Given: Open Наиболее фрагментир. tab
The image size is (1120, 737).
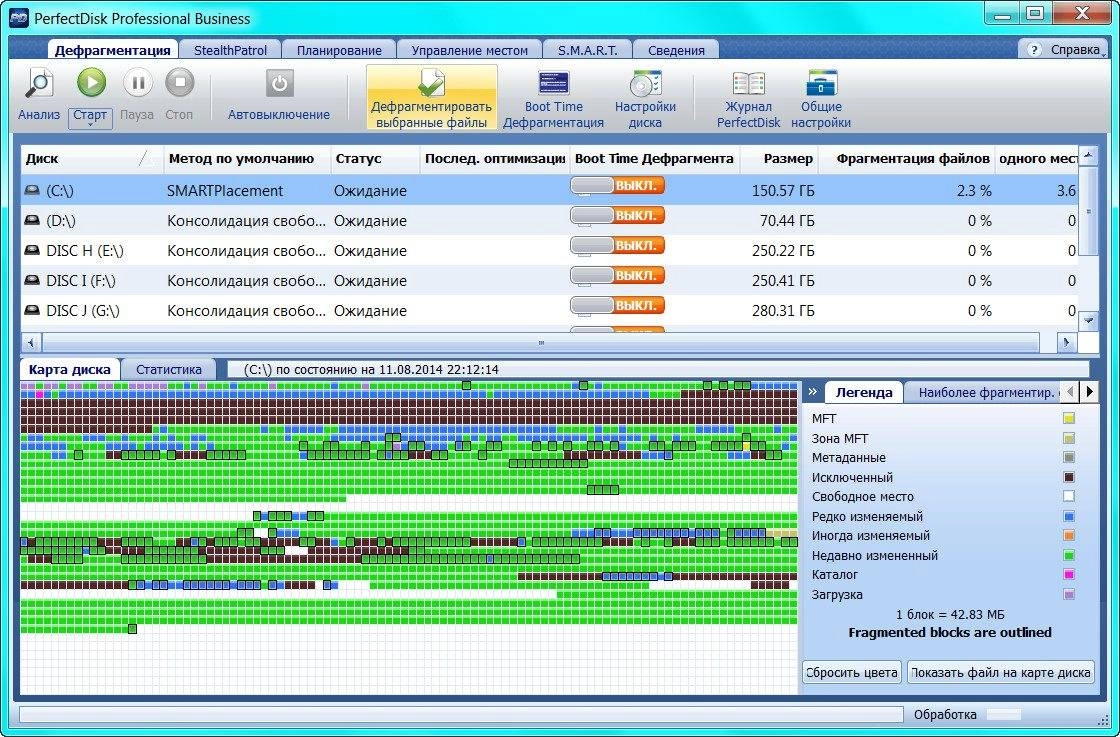Looking at the screenshot, I should point(984,392).
